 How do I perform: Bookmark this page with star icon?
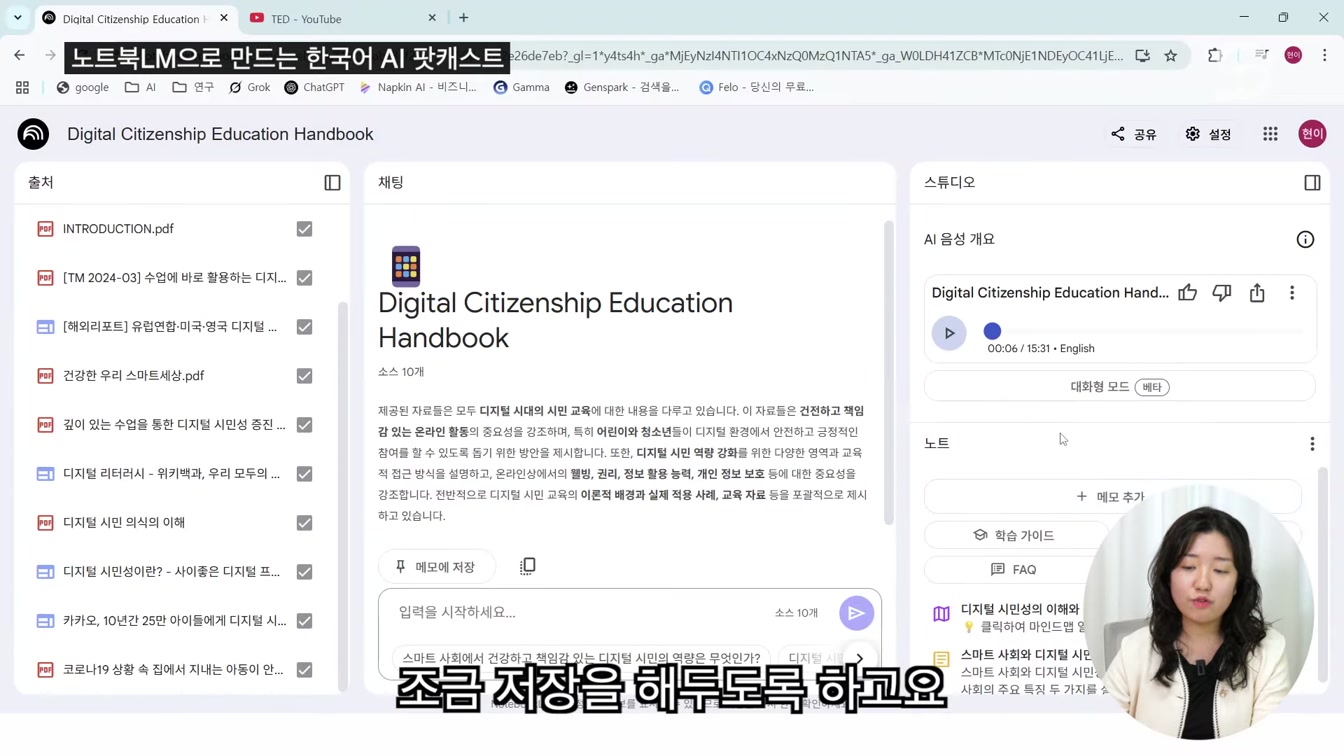(1170, 56)
